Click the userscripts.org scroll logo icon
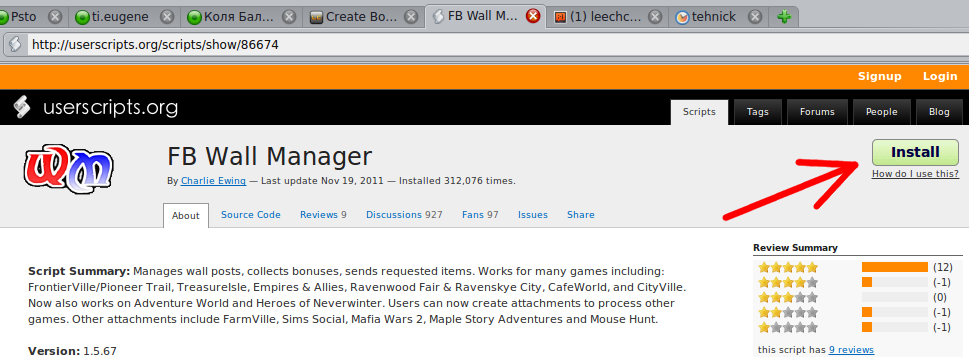The width and height of the screenshot is (969, 361). point(23,108)
